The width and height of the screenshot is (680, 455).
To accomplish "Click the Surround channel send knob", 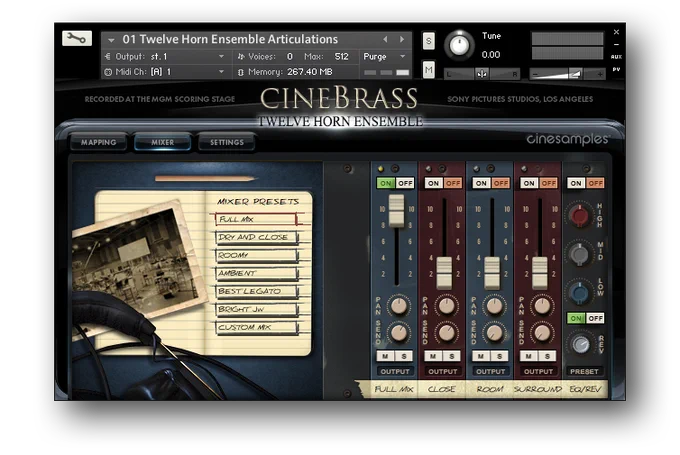I will coord(542,333).
